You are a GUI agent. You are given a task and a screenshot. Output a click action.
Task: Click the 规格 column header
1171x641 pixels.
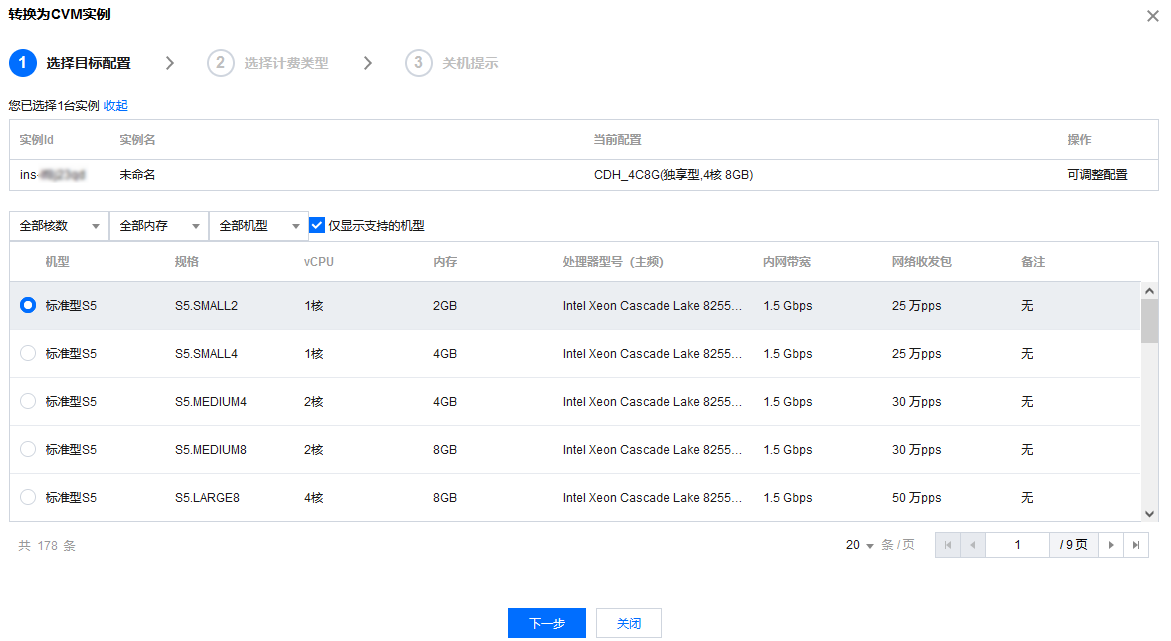pos(187,261)
